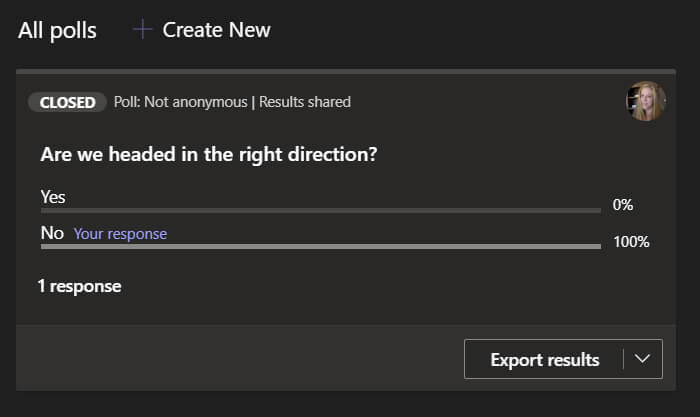Select the "Yes" answer option label
Image resolution: width=700 pixels, height=417 pixels.
coord(52,196)
